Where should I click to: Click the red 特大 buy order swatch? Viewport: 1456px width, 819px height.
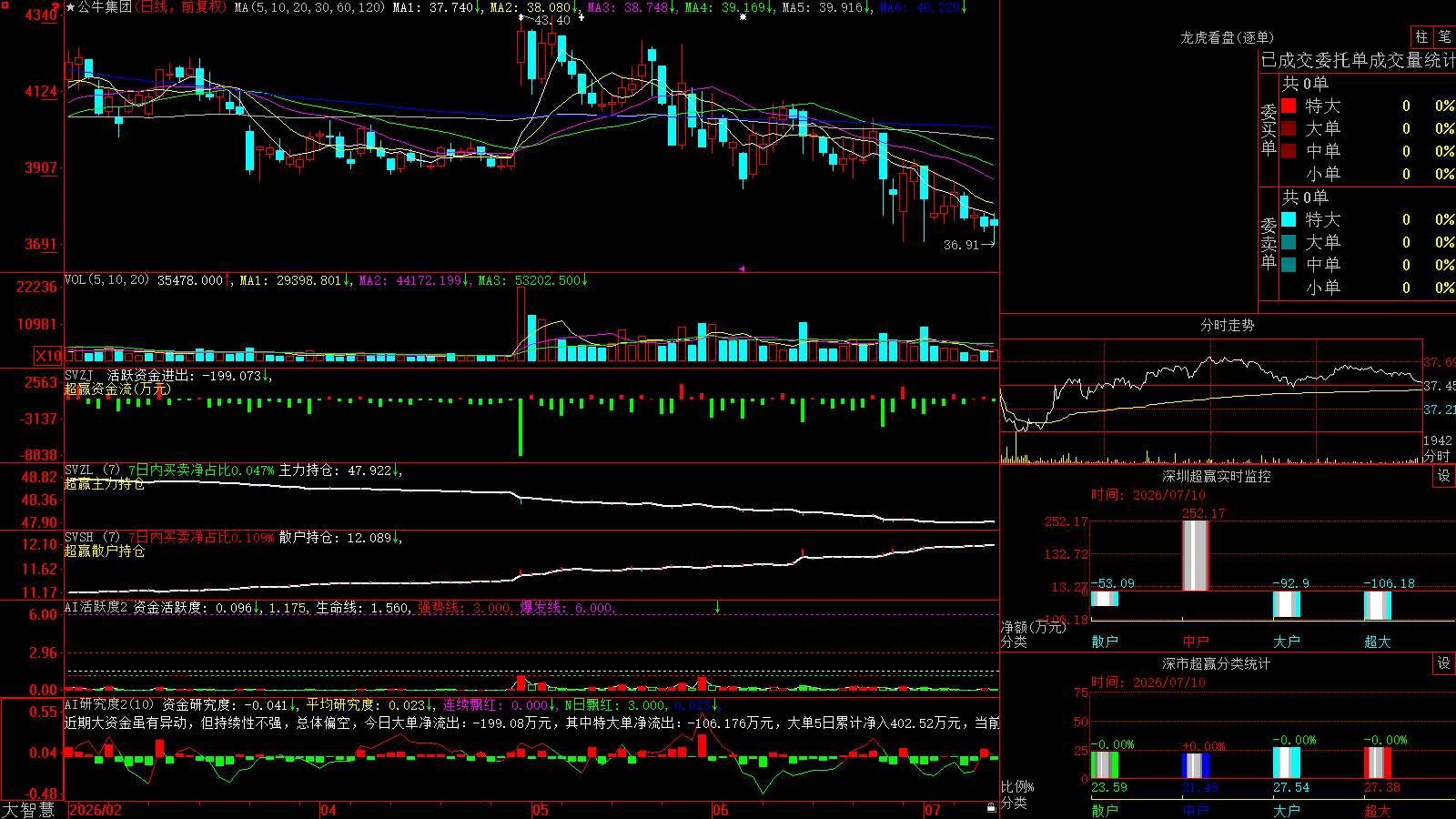tap(1289, 106)
